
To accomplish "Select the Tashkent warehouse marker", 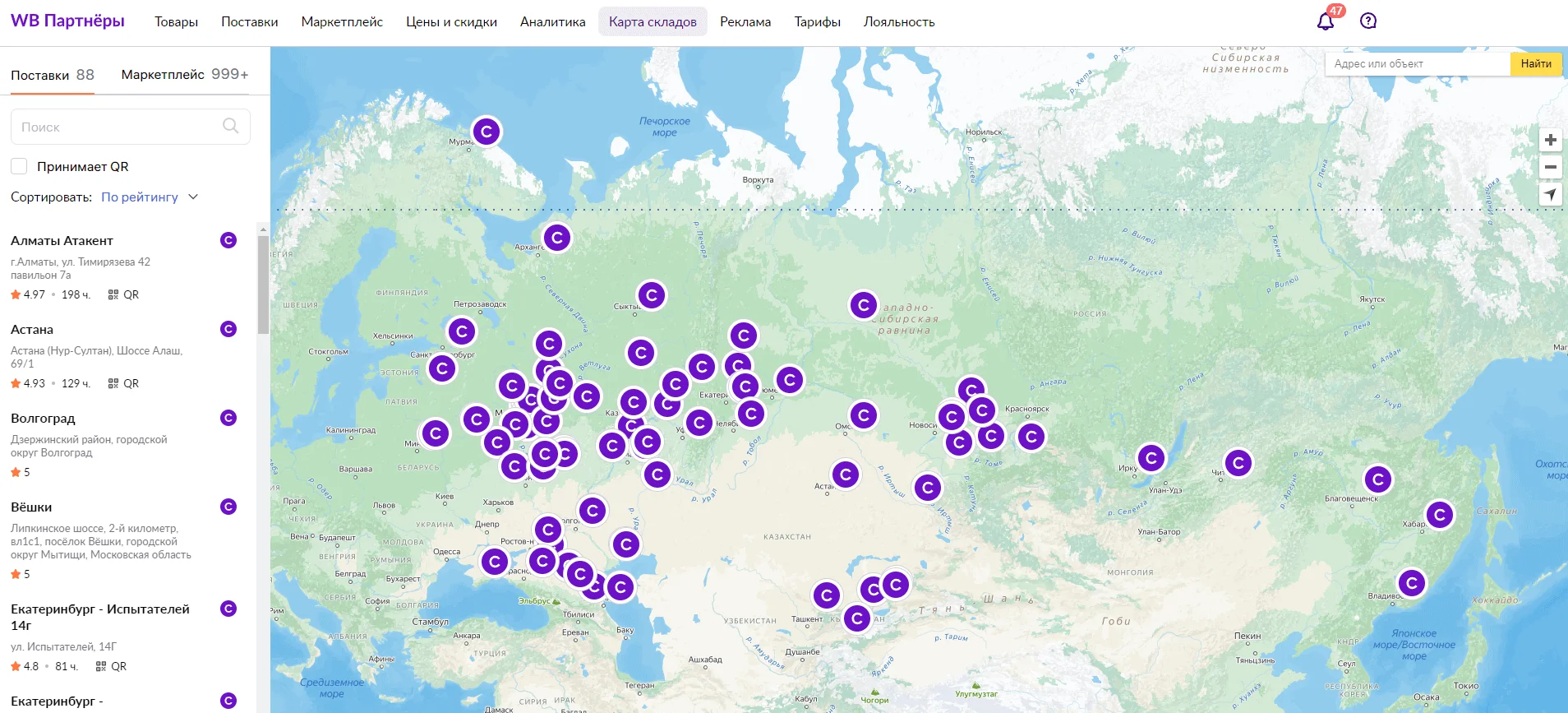I will click(x=827, y=595).
